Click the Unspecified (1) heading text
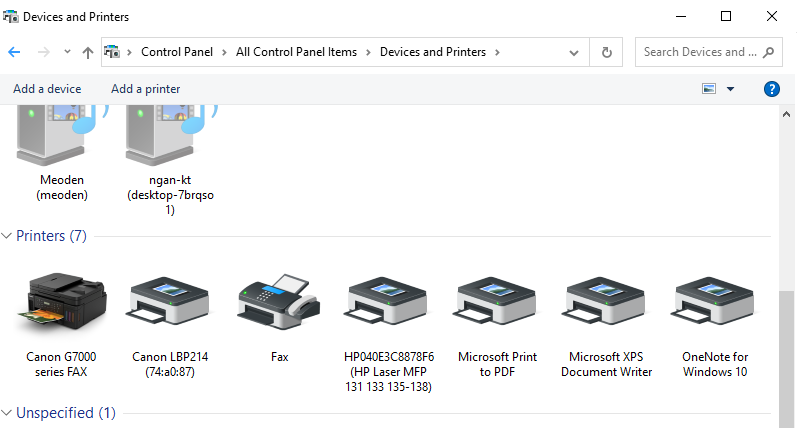The image size is (797, 428). (66, 413)
